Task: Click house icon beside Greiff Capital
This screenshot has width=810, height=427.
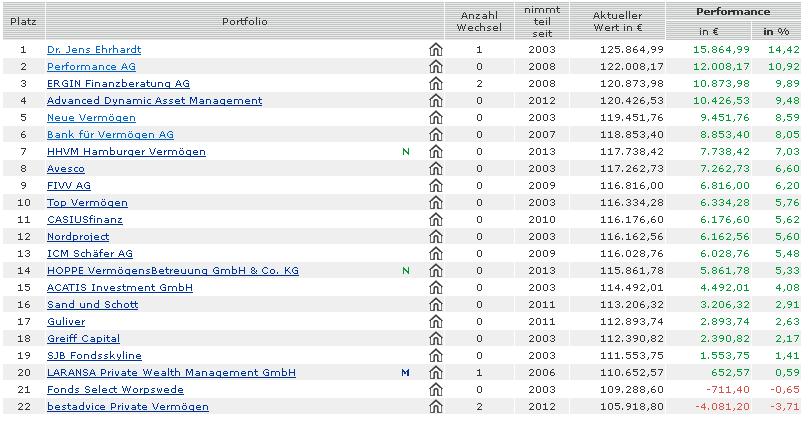Action: point(435,339)
